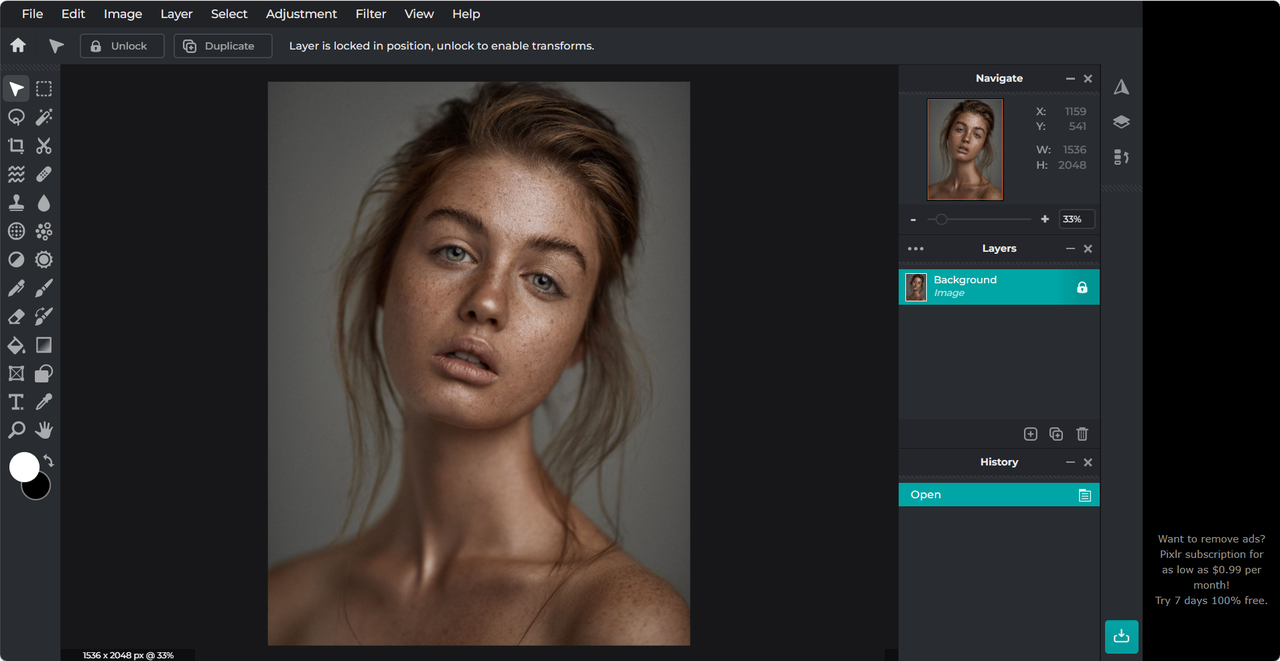Activate the Text tool
Screen dimensions: 1280x661
point(16,402)
